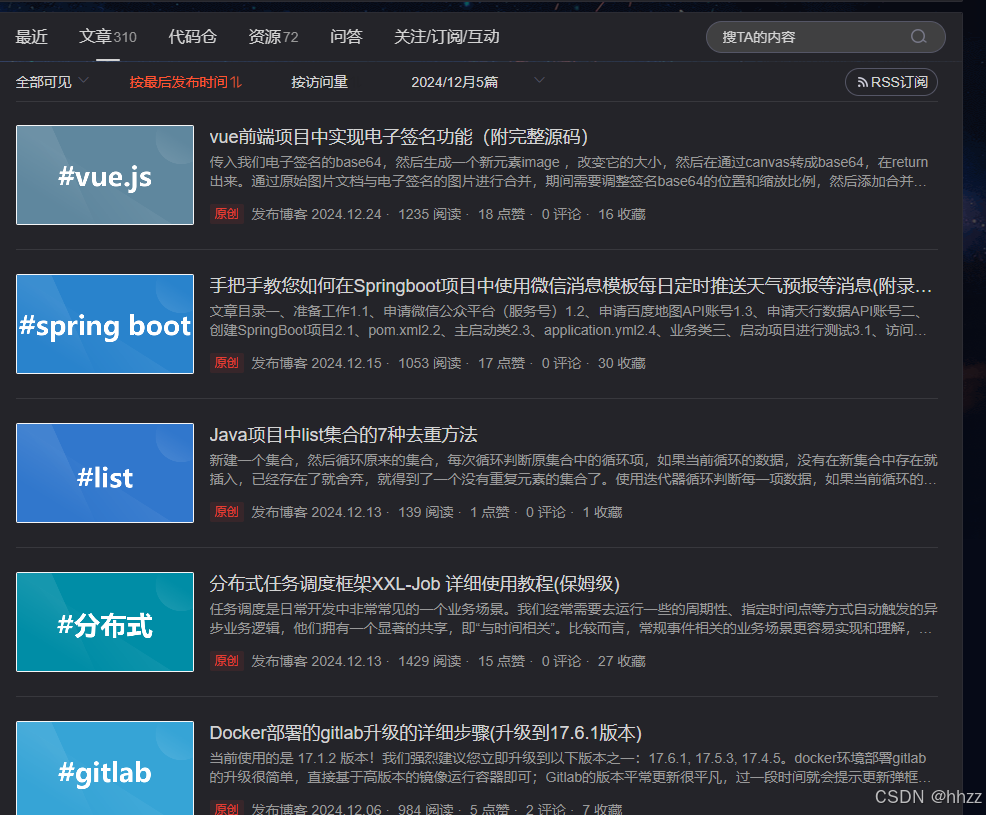Open the XXL-Job 详细使用教程 article title
This screenshot has width=986, height=815.
pyautogui.click(x=414, y=584)
